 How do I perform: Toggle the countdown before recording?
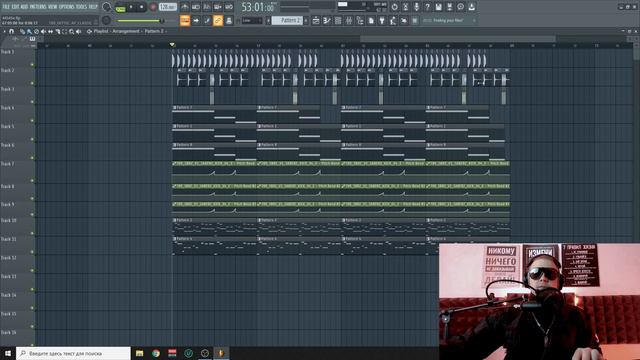click(x=207, y=7)
